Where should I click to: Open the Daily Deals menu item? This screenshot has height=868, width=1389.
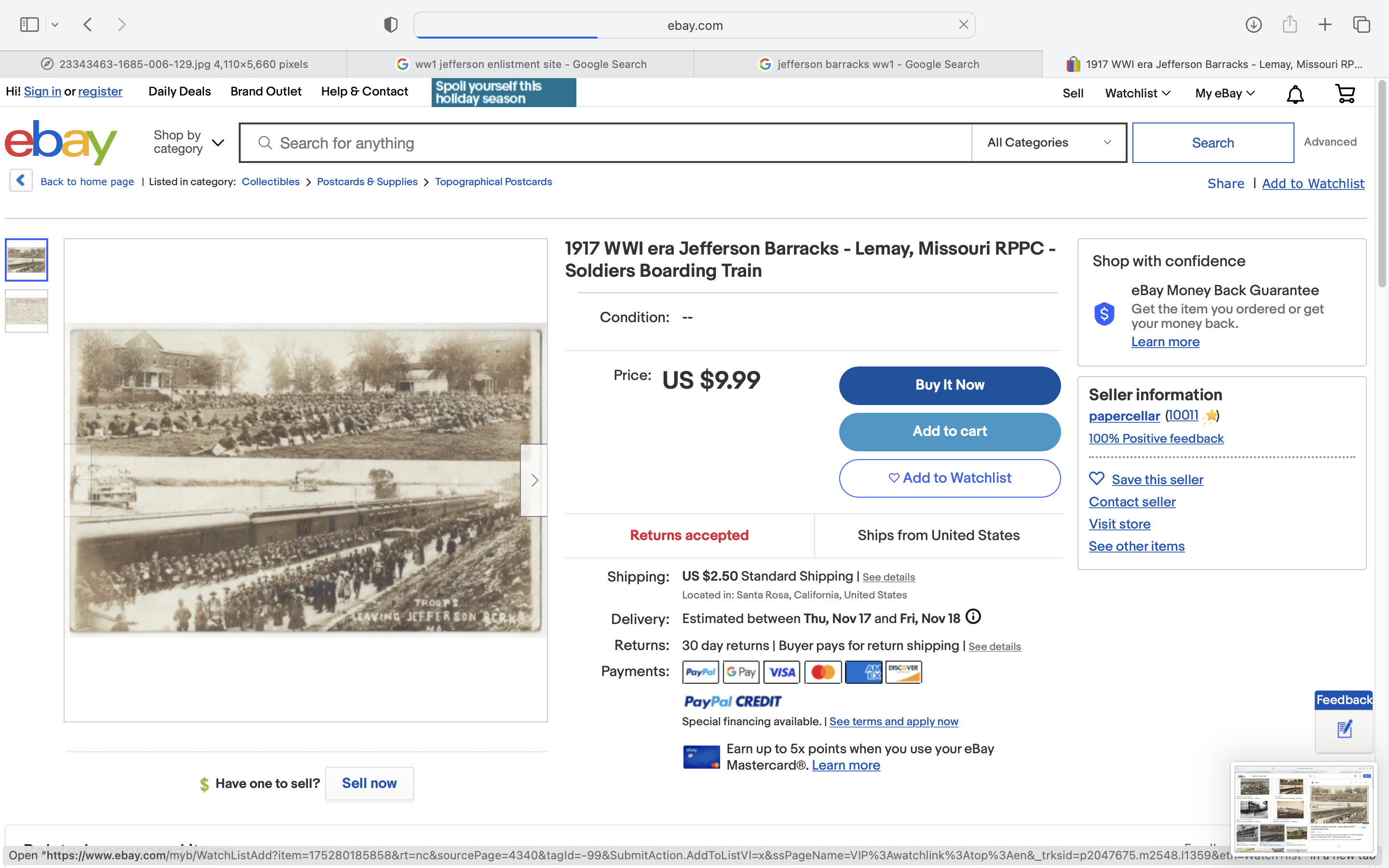click(179, 91)
